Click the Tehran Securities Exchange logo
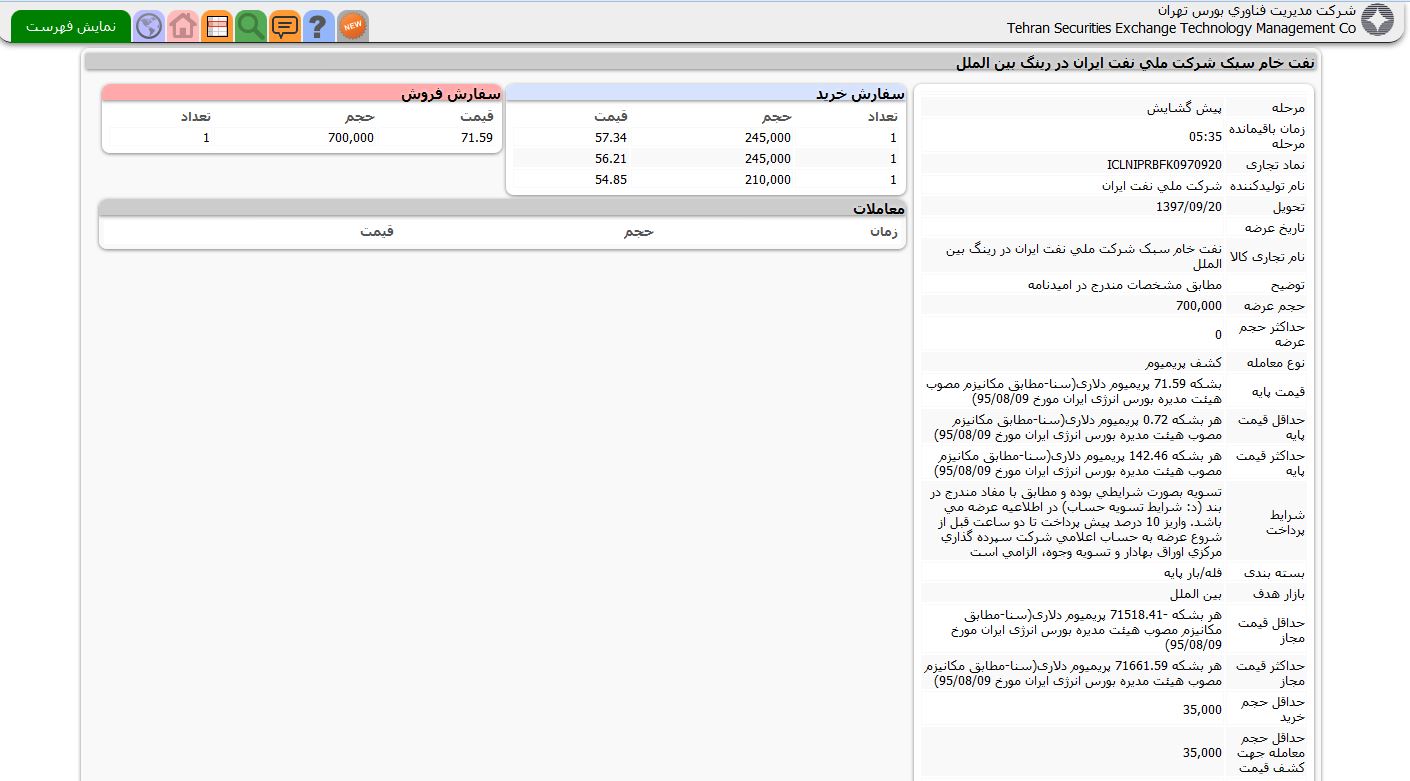 pyautogui.click(x=1377, y=20)
